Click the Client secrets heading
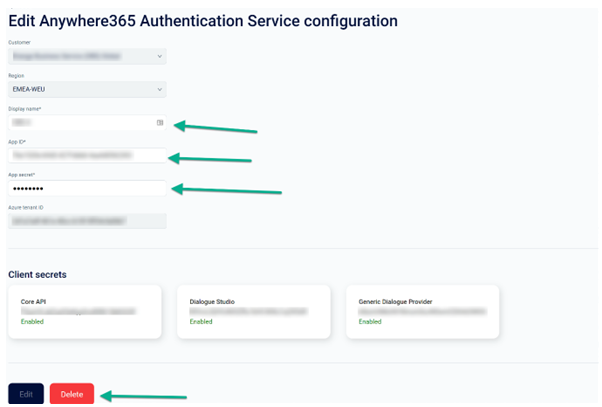Viewport: 602px width, 407px height. [37, 275]
